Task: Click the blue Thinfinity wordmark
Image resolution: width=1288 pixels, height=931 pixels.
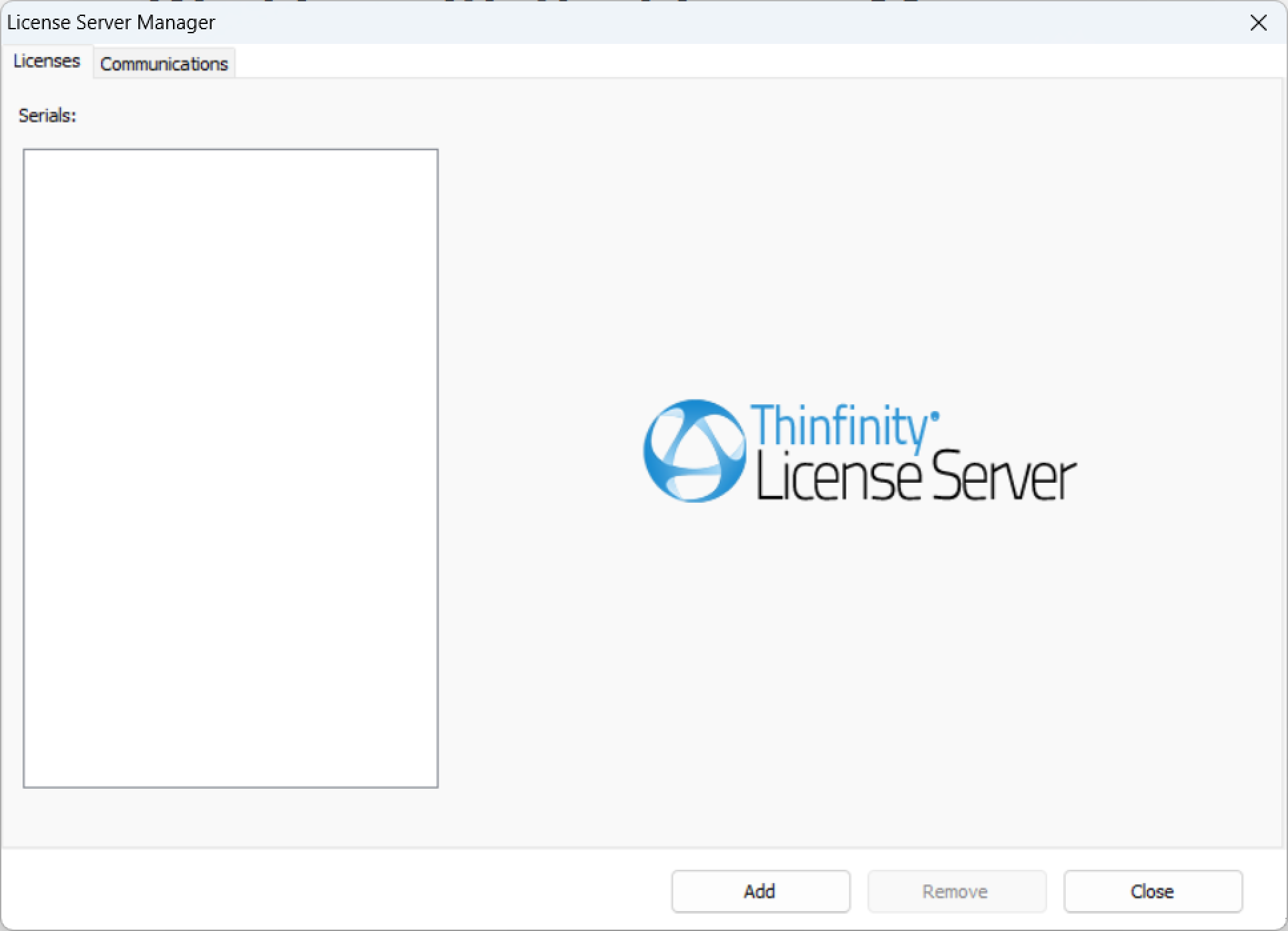Action: coord(838,426)
